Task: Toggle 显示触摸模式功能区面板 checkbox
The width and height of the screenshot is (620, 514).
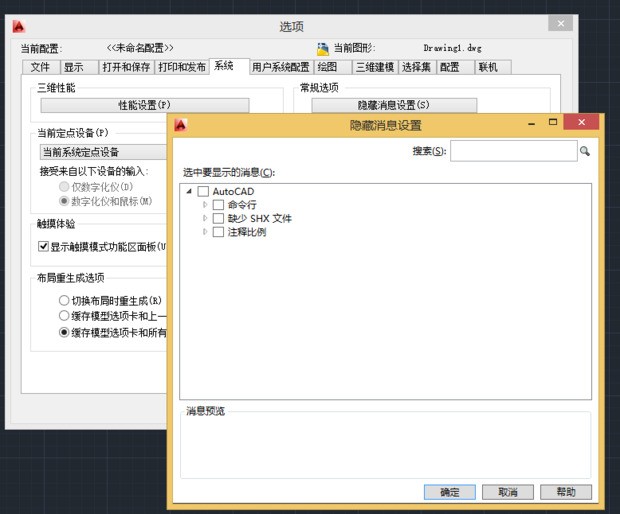Action: [43, 247]
